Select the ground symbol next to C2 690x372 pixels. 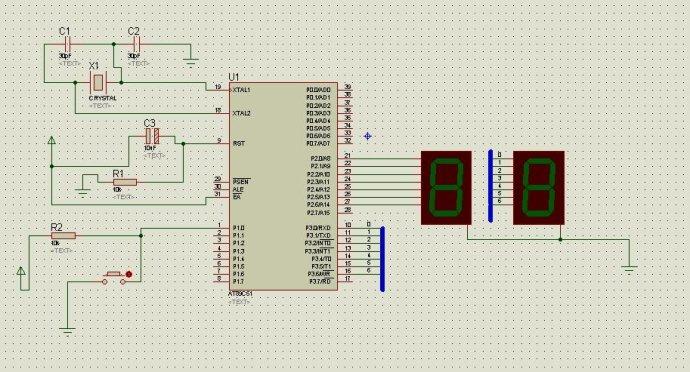coord(191,61)
